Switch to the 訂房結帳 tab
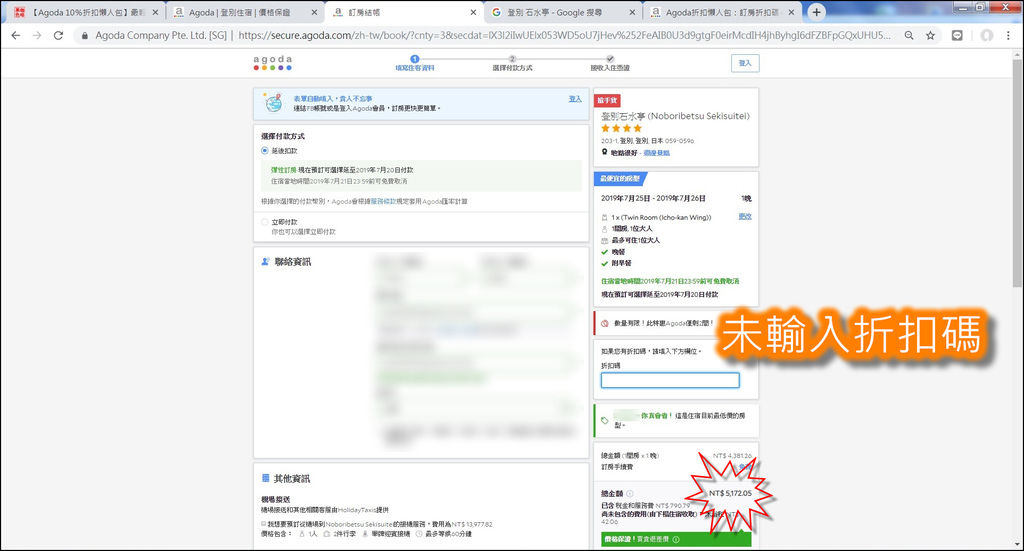Viewport: 1024px width, 551px height. pos(405,12)
